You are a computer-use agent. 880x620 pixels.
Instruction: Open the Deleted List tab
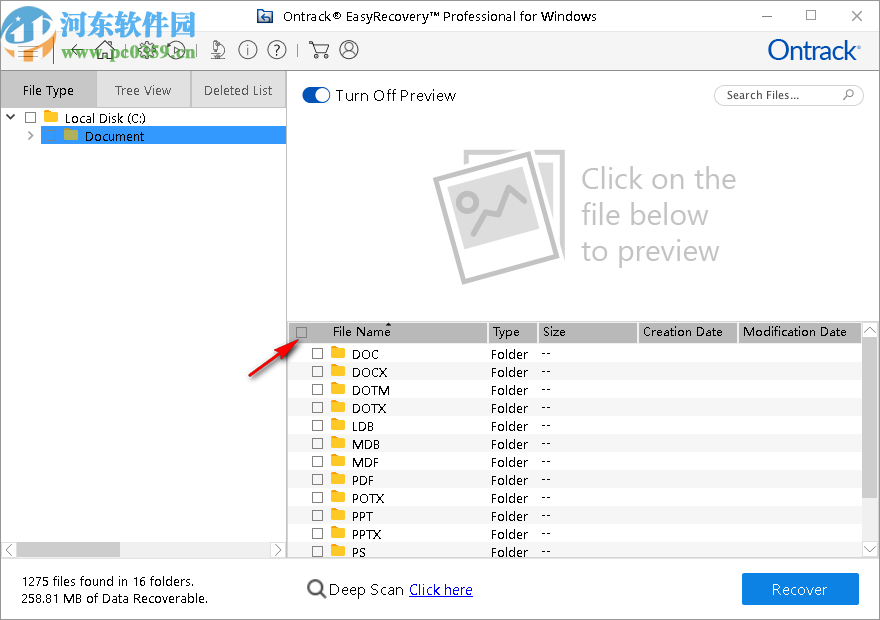(238, 89)
